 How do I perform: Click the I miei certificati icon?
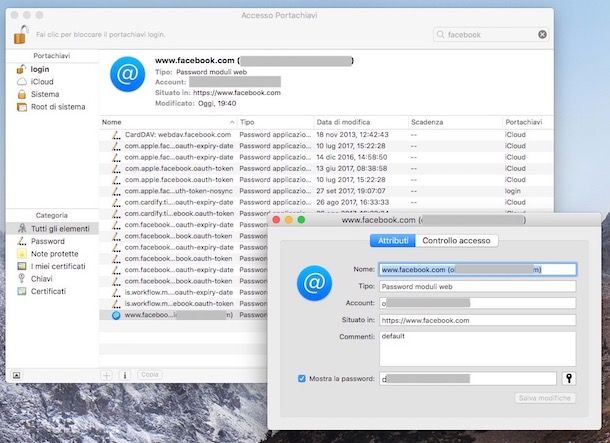(x=22, y=266)
